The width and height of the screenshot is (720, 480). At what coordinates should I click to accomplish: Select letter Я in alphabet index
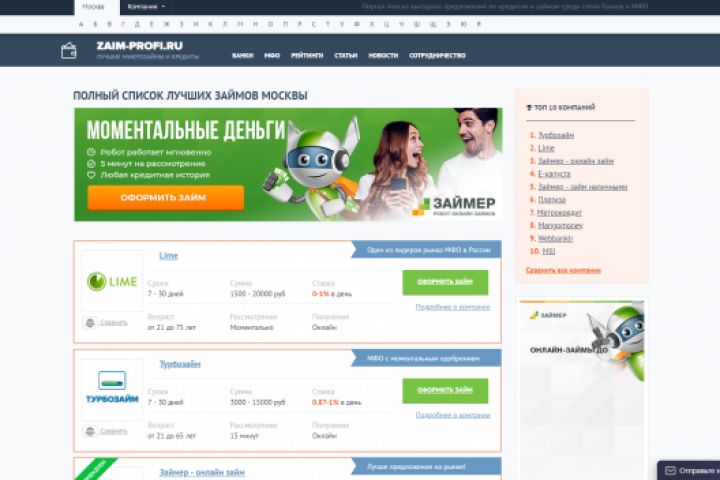tap(478, 24)
